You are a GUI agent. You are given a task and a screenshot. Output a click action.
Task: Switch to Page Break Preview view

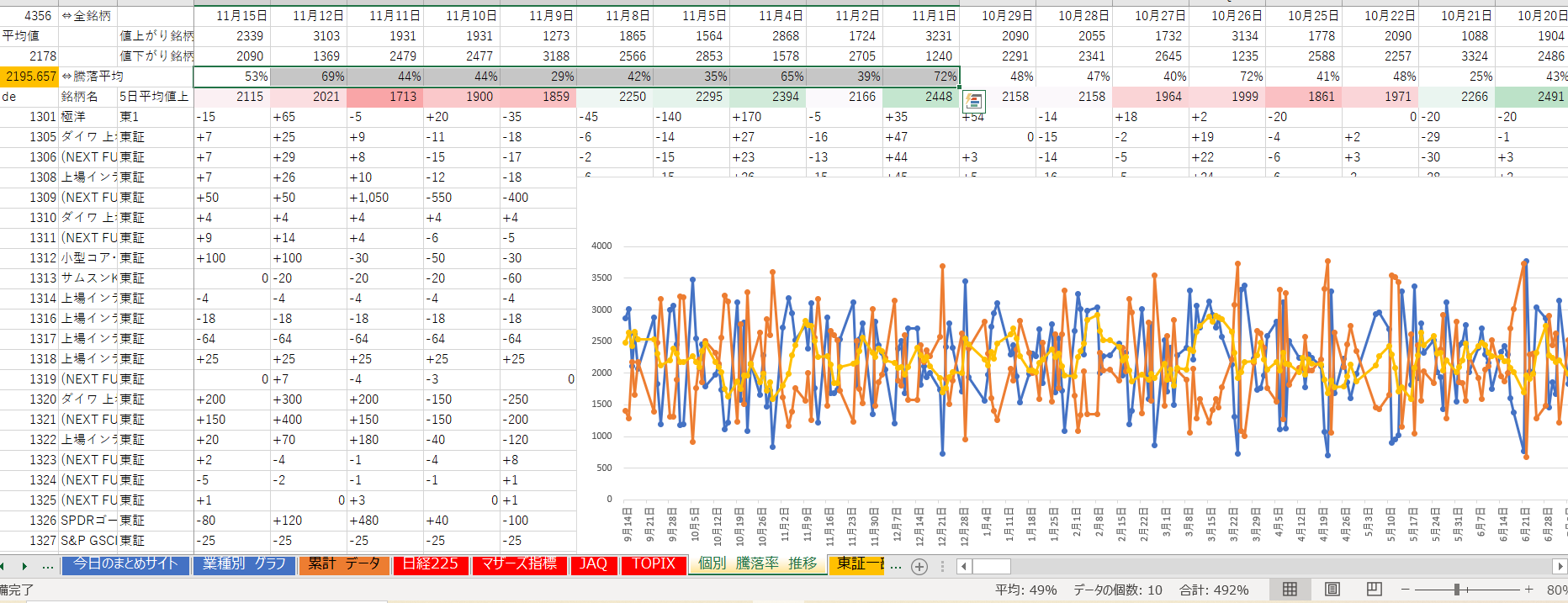(1375, 590)
